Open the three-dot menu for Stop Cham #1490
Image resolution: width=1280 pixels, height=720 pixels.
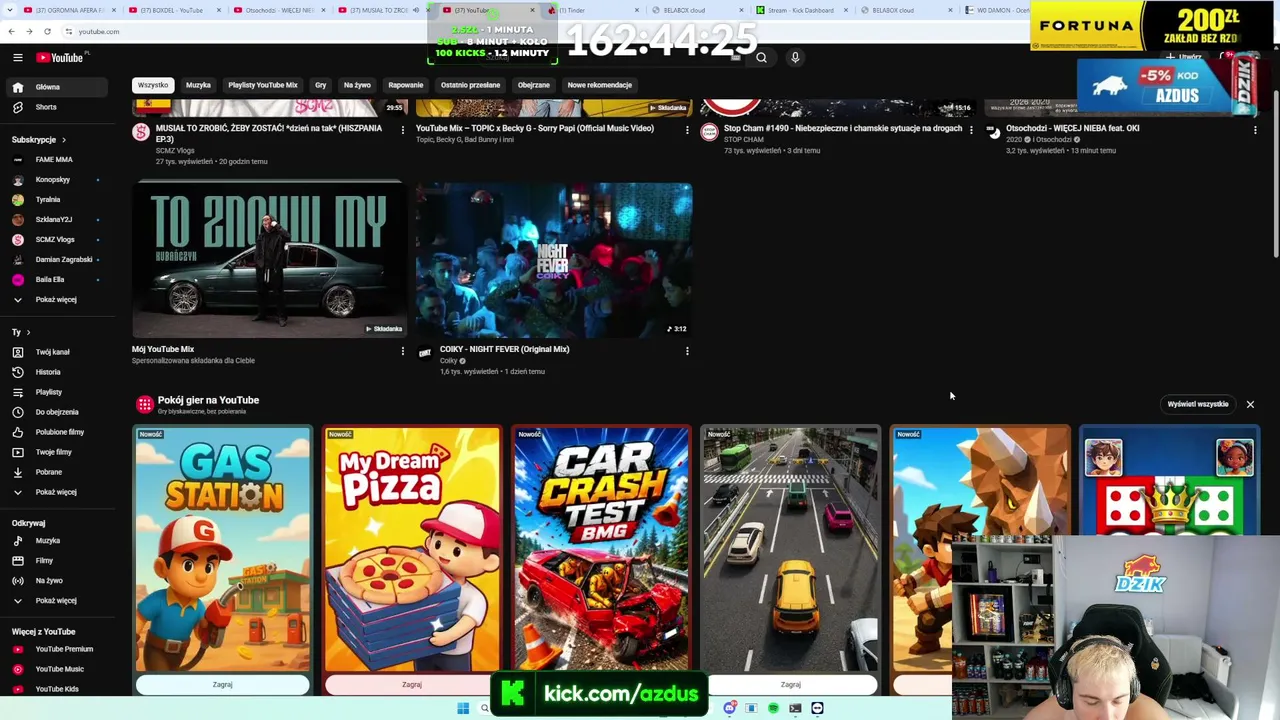click(971, 129)
